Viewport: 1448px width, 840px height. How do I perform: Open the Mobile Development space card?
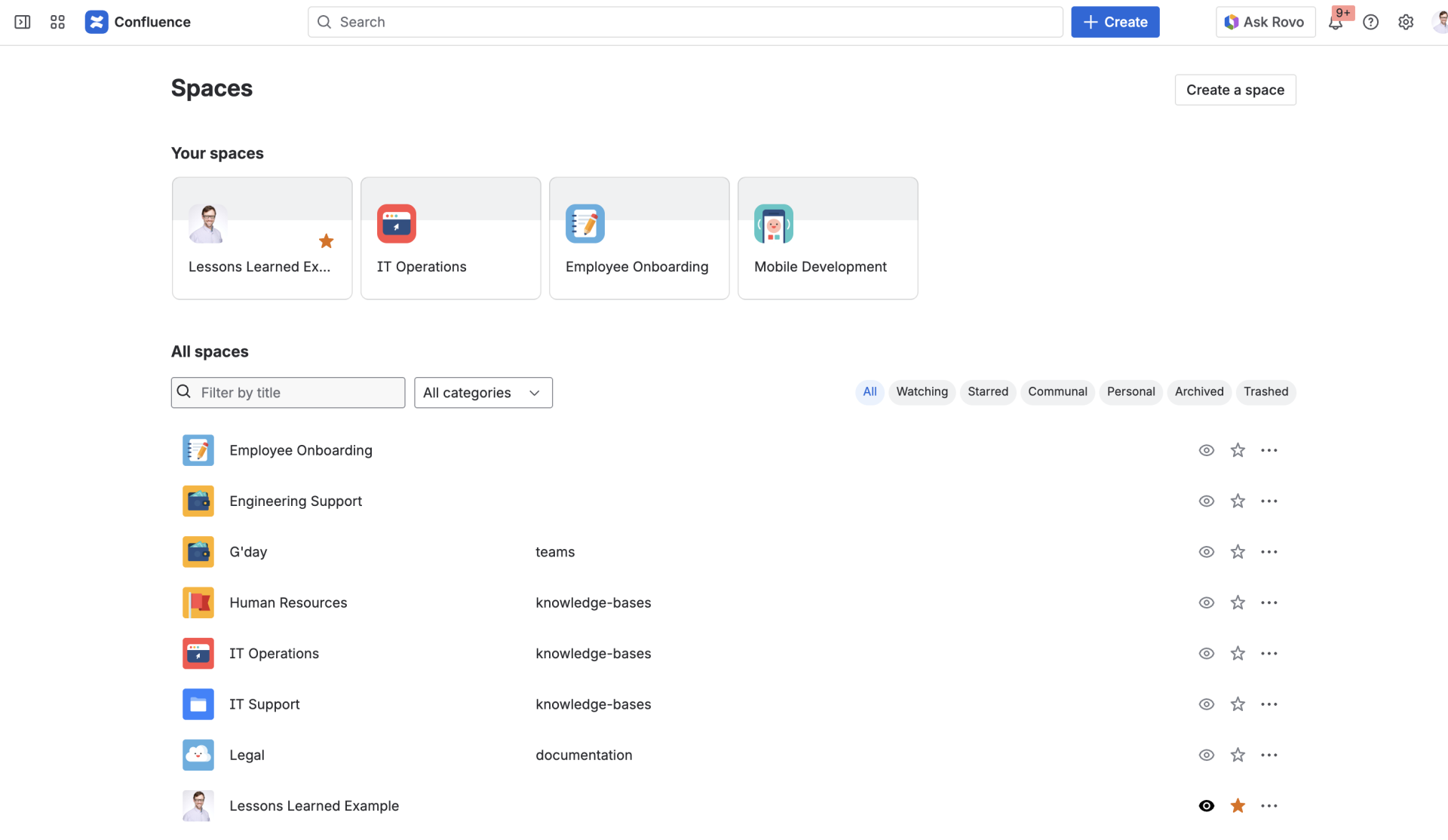[x=827, y=238]
